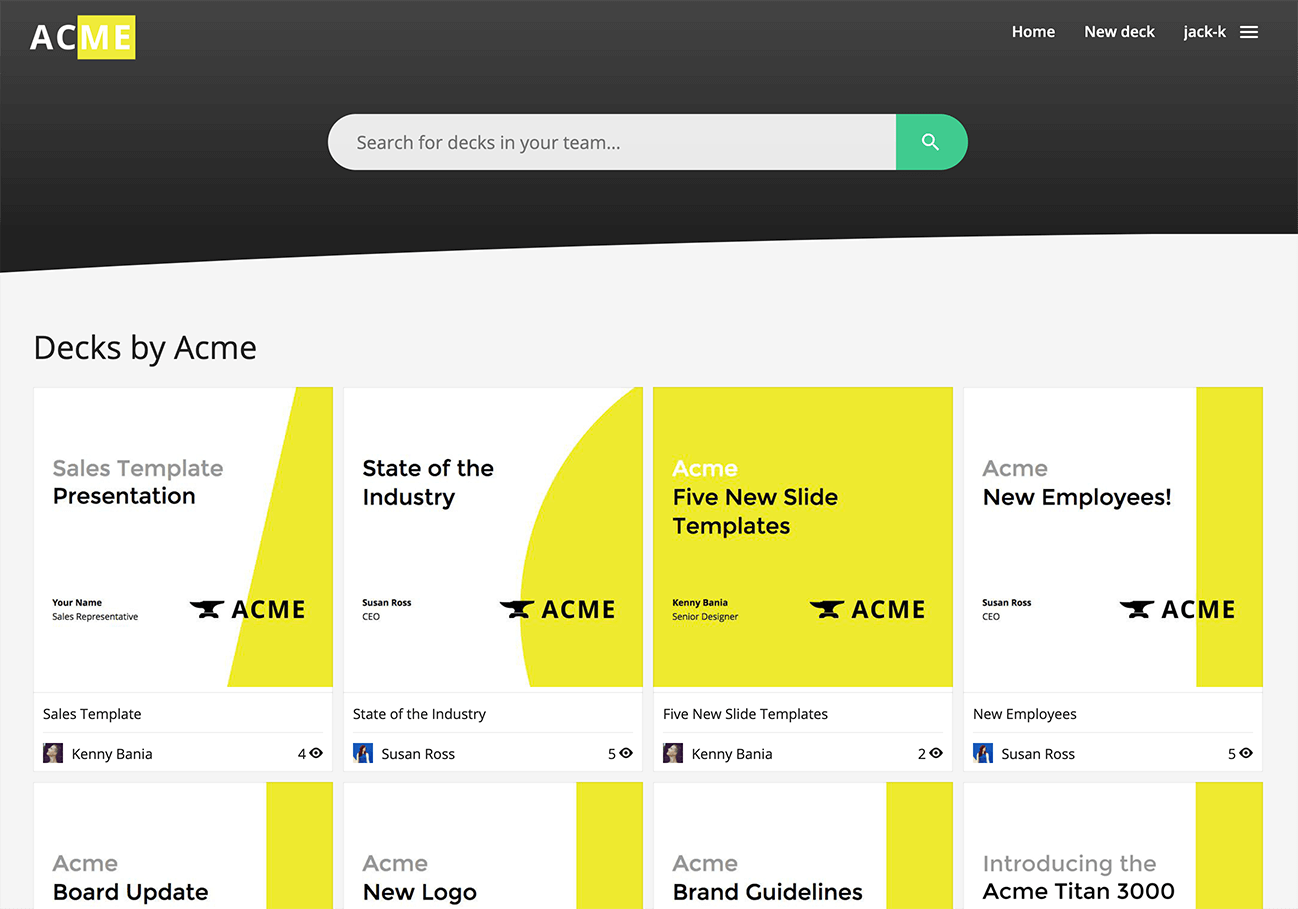The width and height of the screenshot is (1298, 909).
Task: Click Susan Ross's avatar under State of the Industry
Action: 363,753
